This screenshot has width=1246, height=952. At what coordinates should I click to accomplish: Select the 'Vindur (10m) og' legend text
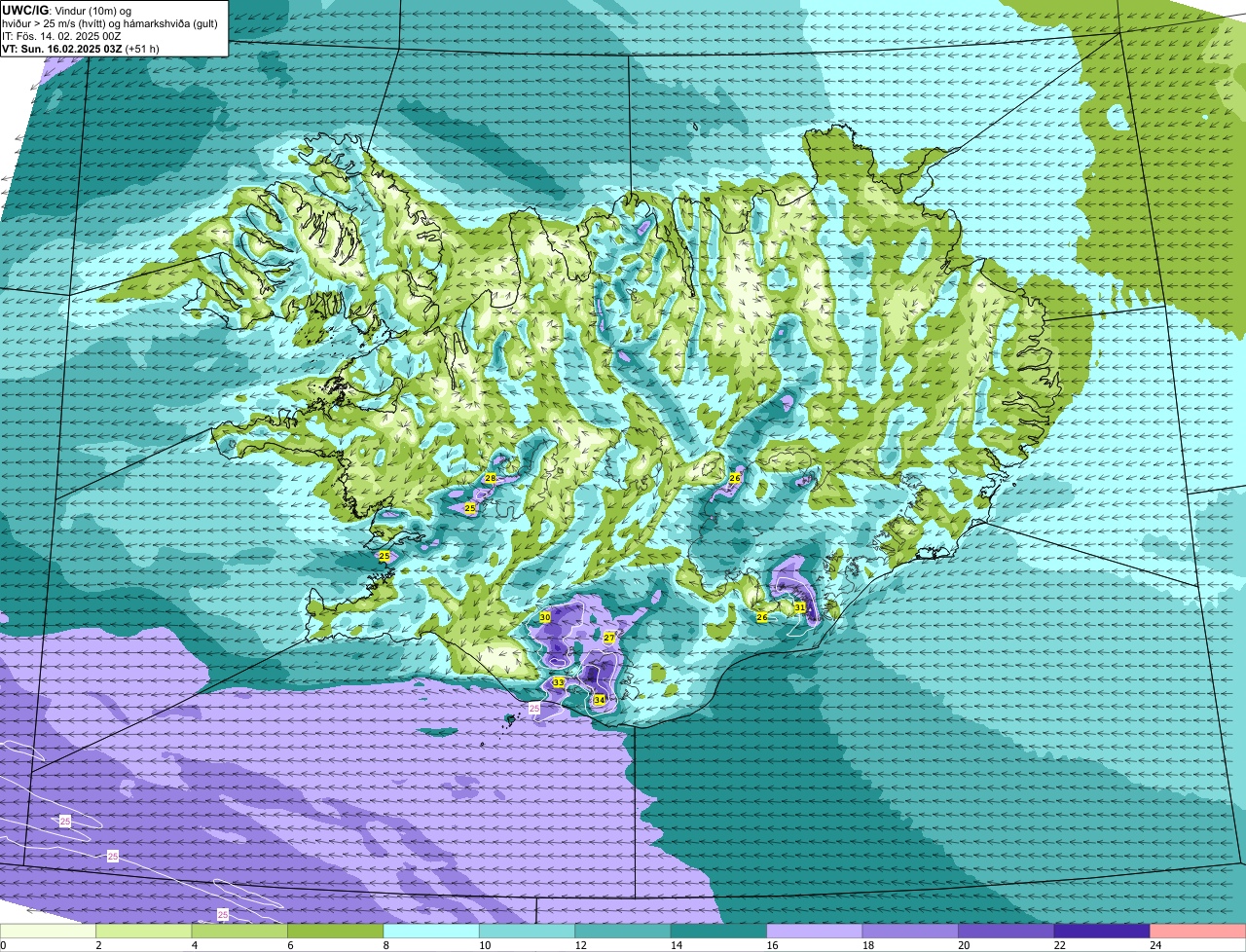(x=92, y=10)
